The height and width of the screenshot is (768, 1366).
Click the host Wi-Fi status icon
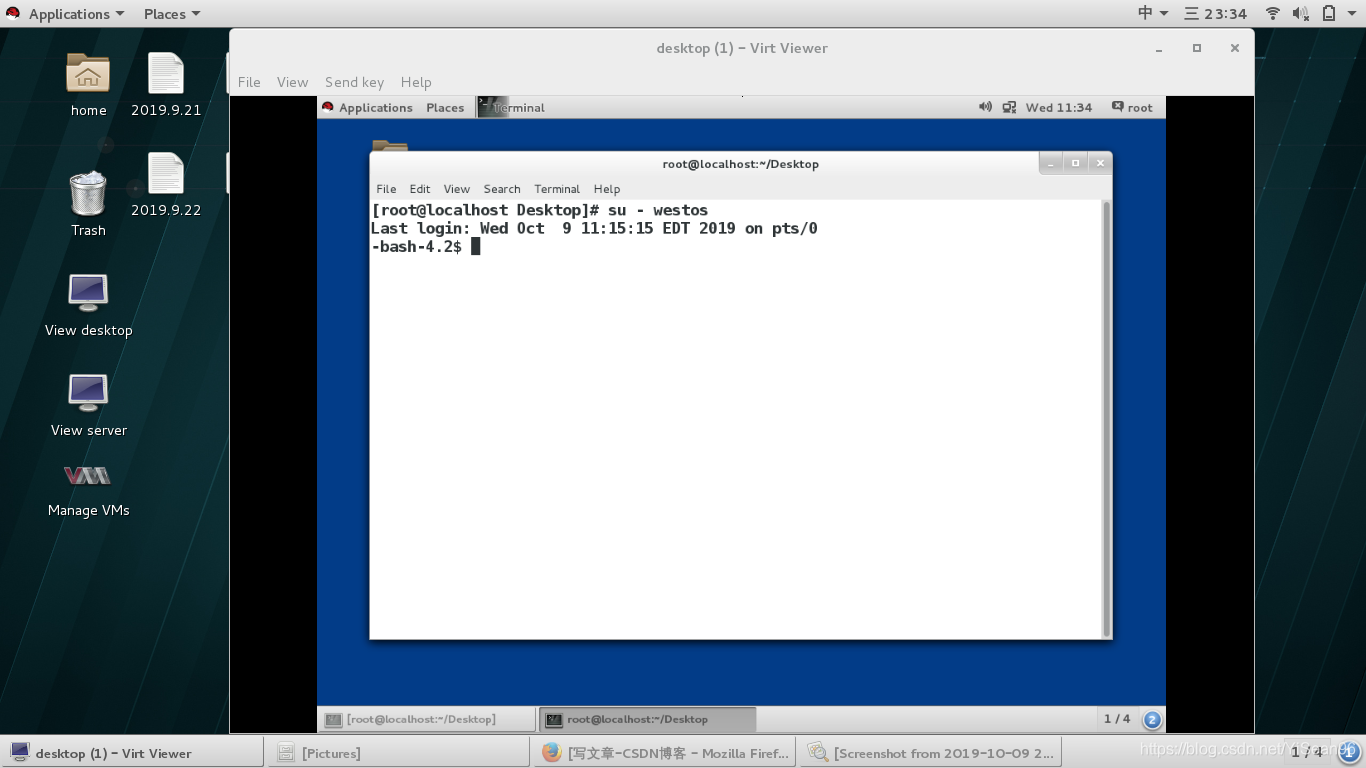tap(1273, 13)
